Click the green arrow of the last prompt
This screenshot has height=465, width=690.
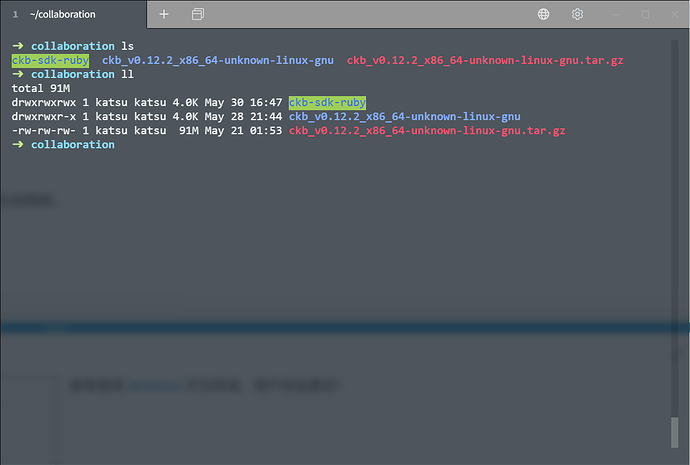pos(18,144)
